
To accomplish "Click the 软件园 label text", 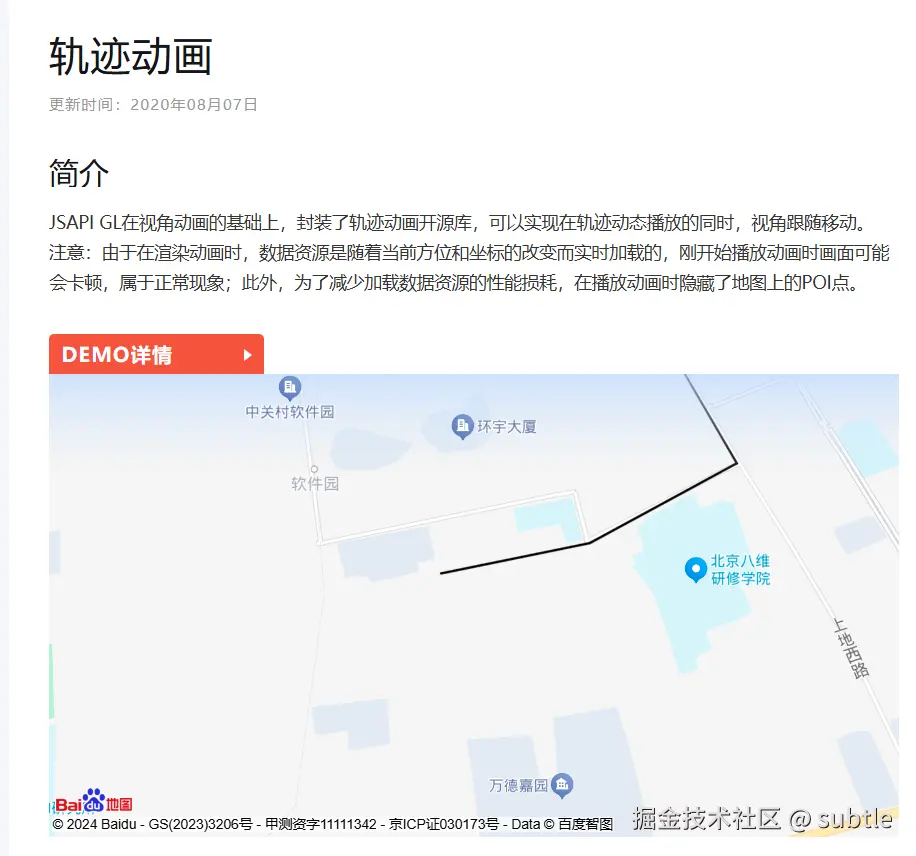I will coord(315,484).
